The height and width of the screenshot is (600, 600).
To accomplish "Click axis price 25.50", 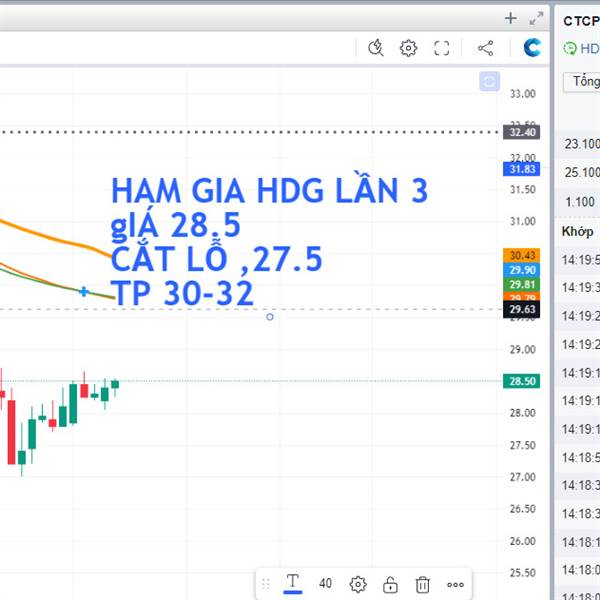I will pyautogui.click(x=522, y=573).
